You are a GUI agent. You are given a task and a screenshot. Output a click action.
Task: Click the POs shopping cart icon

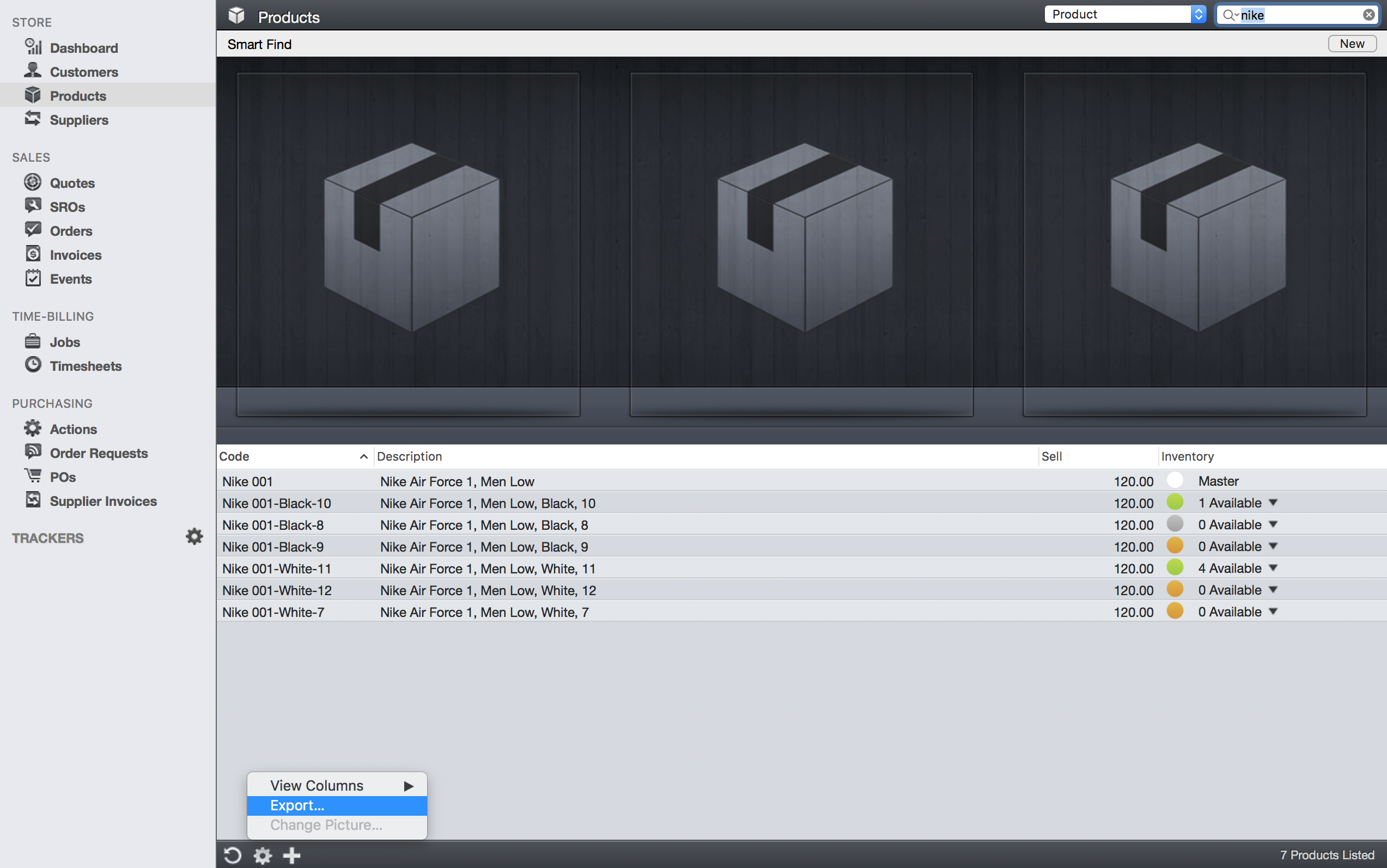click(33, 476)
